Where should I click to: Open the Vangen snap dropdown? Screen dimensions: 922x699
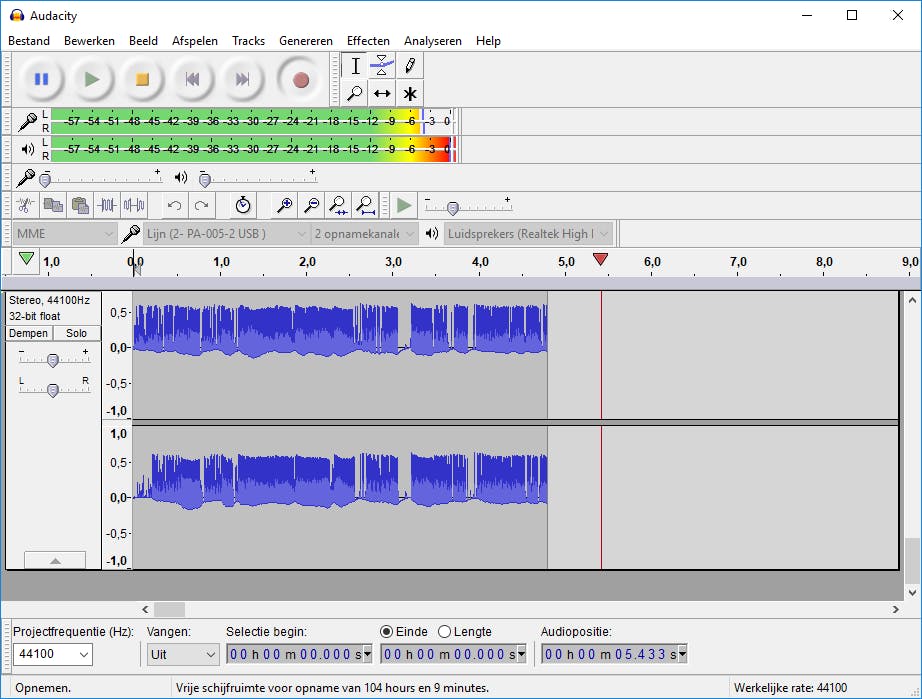click(183, 654)
